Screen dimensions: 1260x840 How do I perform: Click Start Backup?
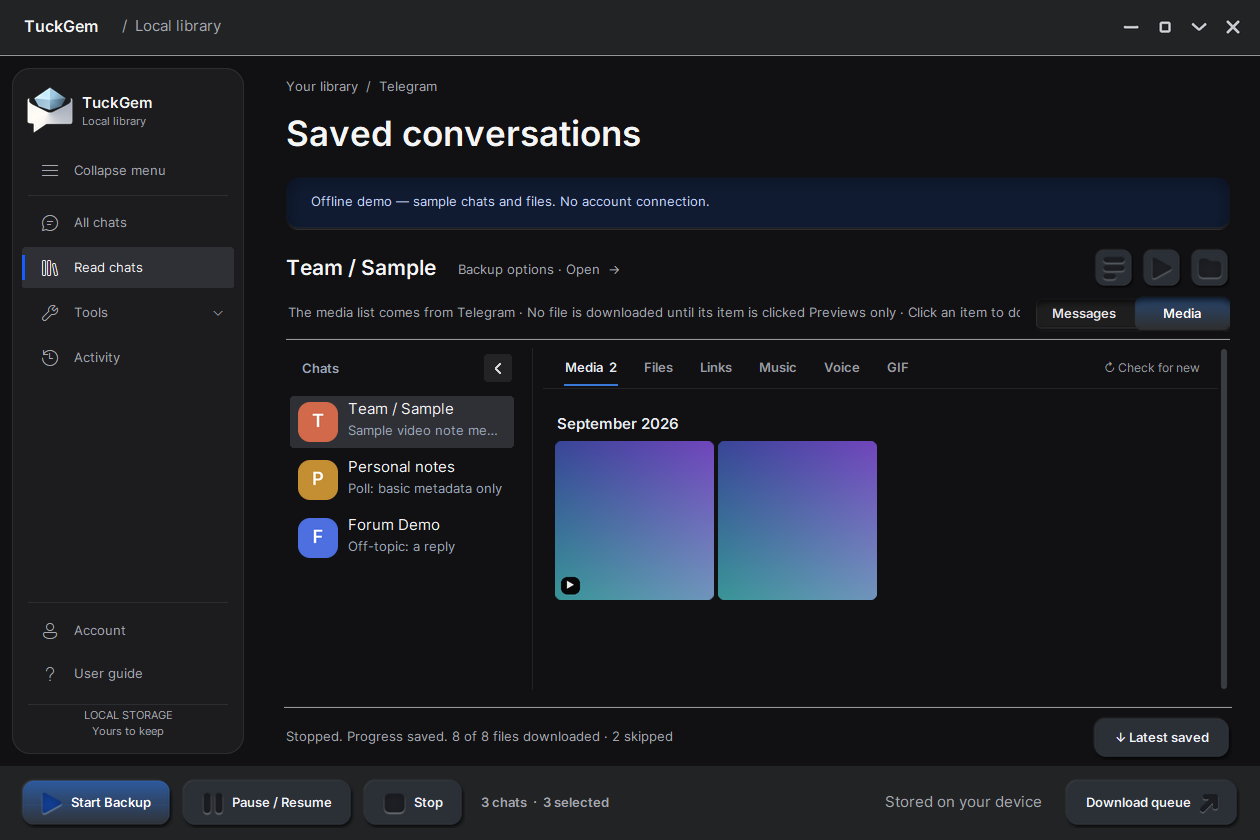[96, 803]
